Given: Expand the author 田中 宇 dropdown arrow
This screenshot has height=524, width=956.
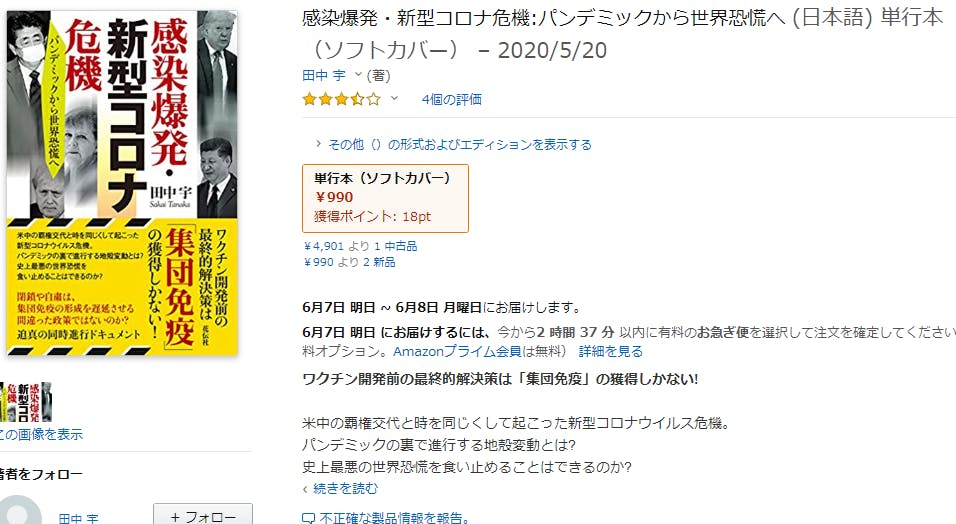Looking at the screenshot, I should pos(358,74).
